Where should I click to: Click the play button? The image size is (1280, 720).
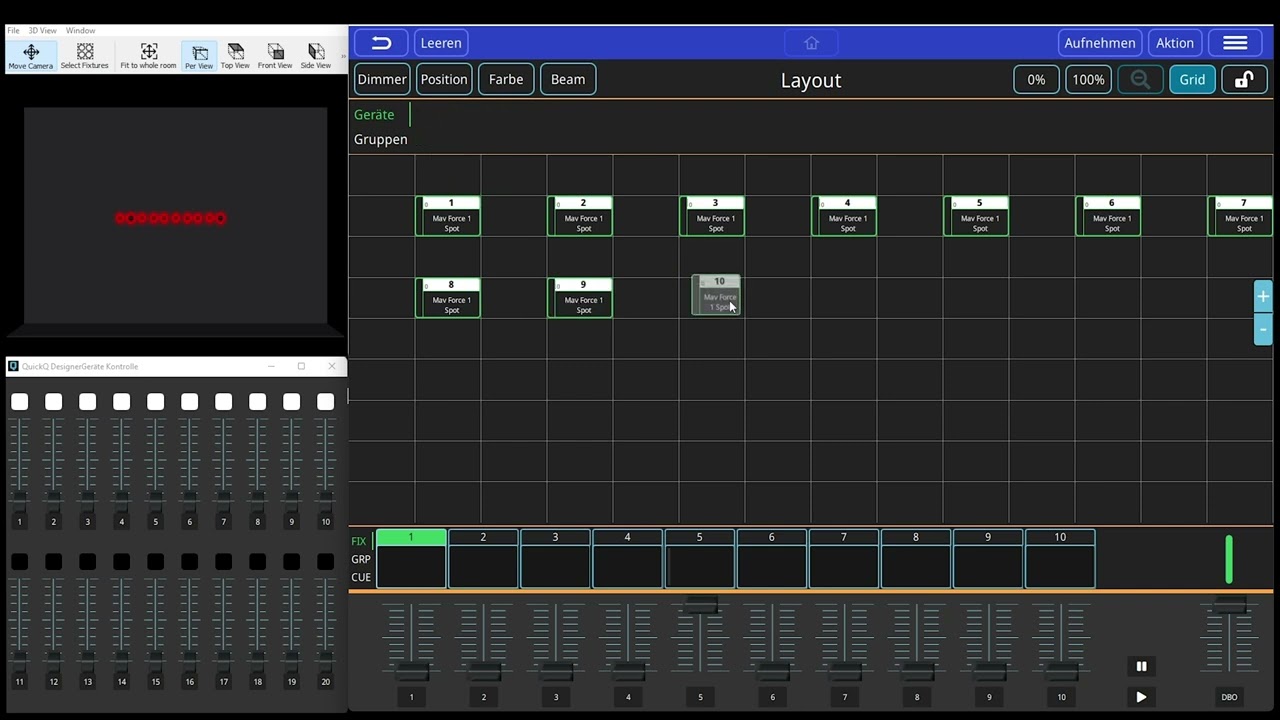[1141, 697]
